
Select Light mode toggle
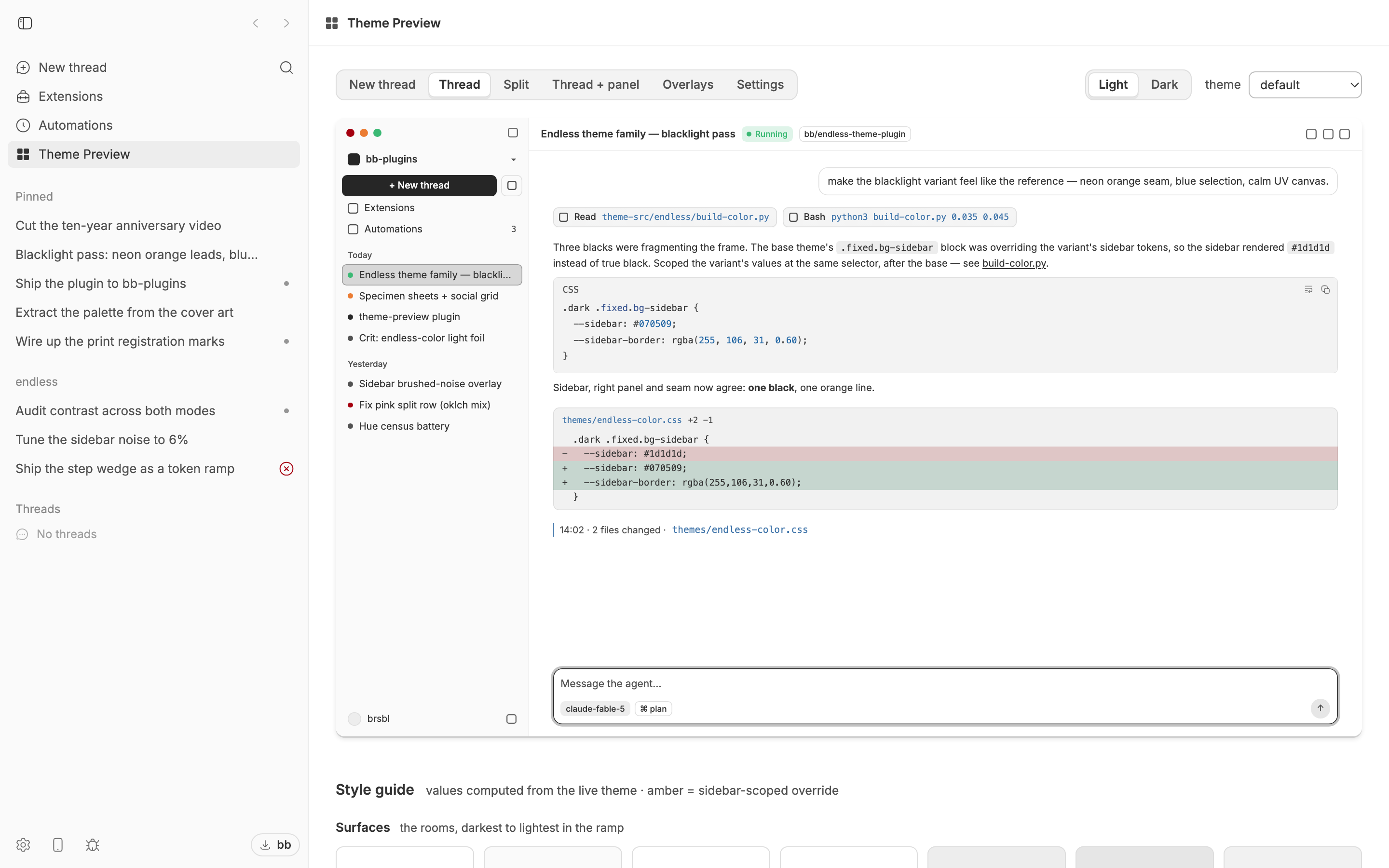tap(1113, 84)
